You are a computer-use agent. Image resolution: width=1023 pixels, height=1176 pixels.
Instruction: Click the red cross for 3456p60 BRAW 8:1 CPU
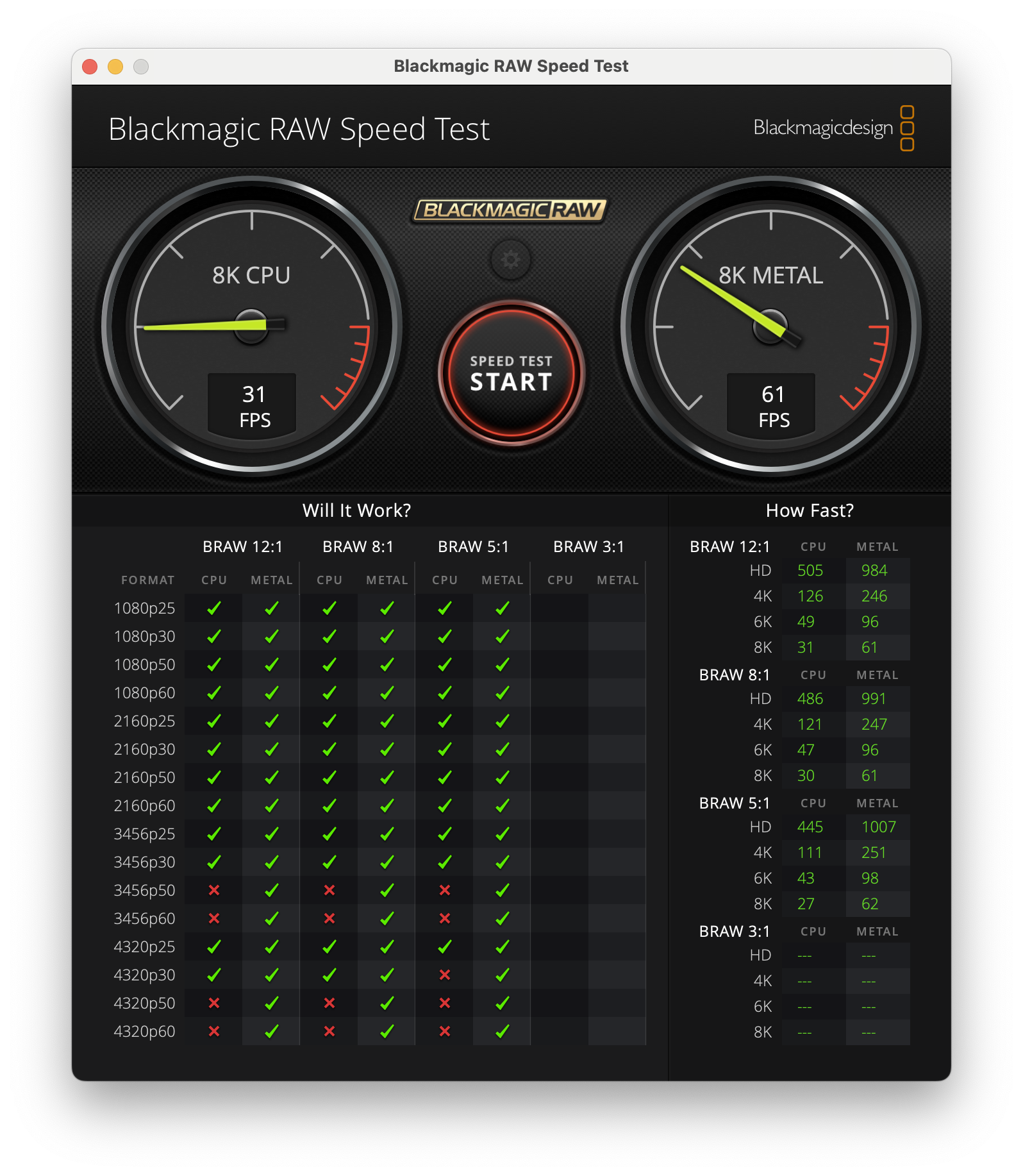coord(329,918)
